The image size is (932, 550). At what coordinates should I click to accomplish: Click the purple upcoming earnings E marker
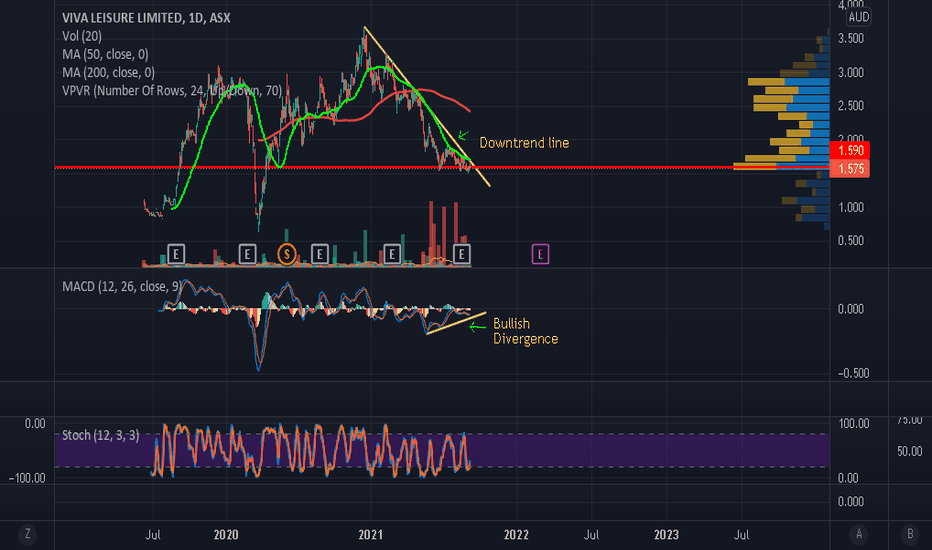pyautogui.click(x=540, y=254)
